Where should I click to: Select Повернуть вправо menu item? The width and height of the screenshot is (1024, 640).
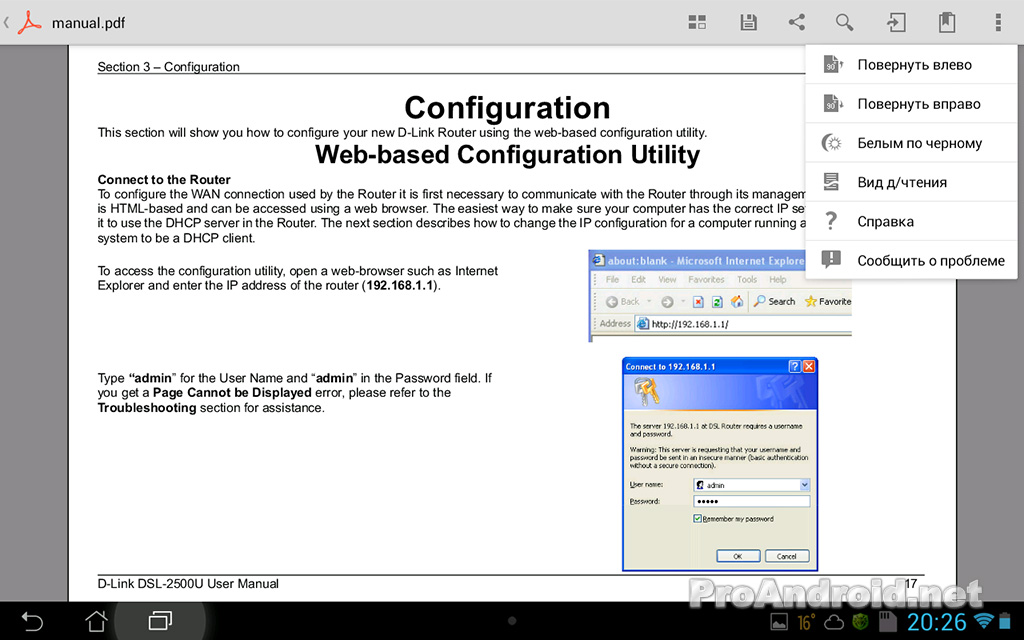click(x=912, y=104)
